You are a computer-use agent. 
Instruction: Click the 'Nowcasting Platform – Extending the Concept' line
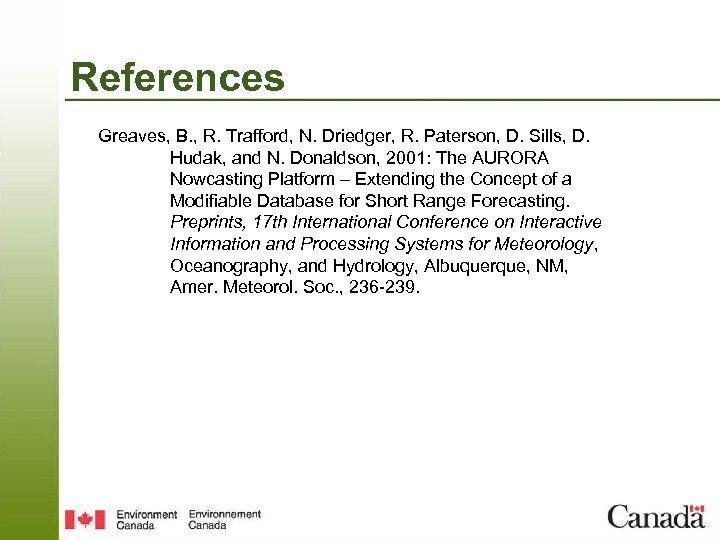tap(371, 179)
